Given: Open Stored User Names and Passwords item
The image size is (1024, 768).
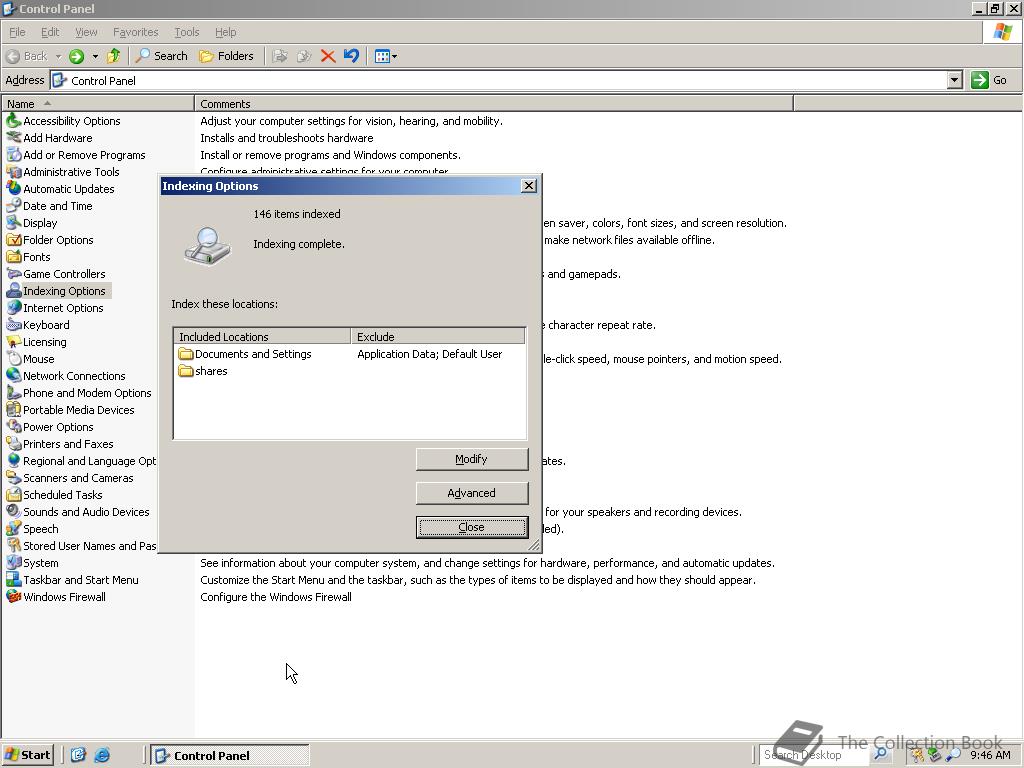Looking at the screenshot, I should pyautogui.click(x=82, y=545).
